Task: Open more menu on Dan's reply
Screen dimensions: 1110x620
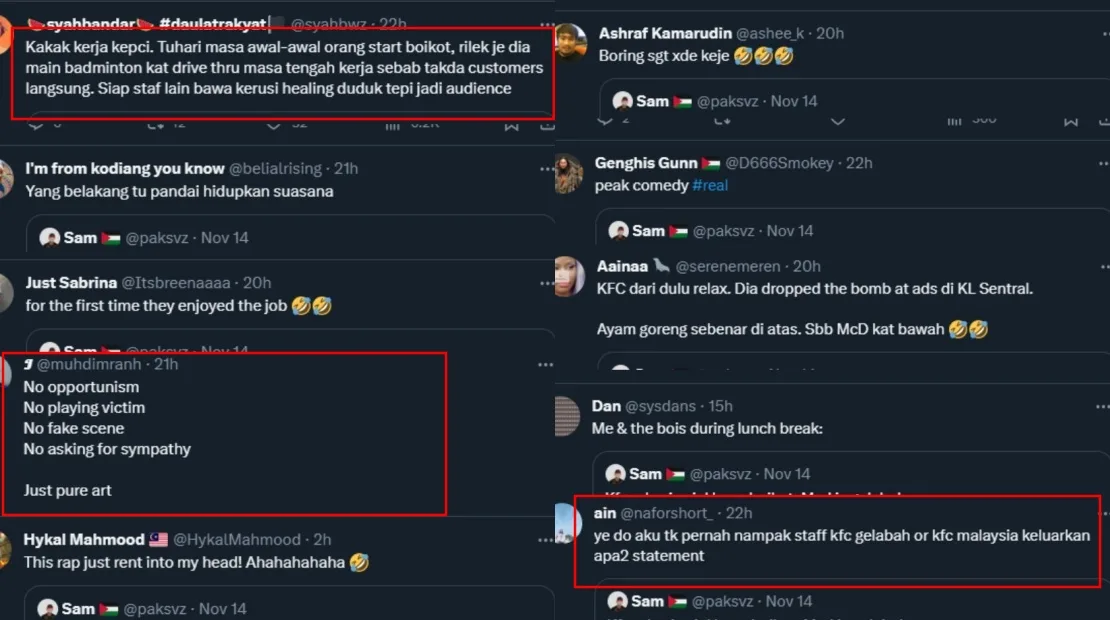Action: 1101,407
